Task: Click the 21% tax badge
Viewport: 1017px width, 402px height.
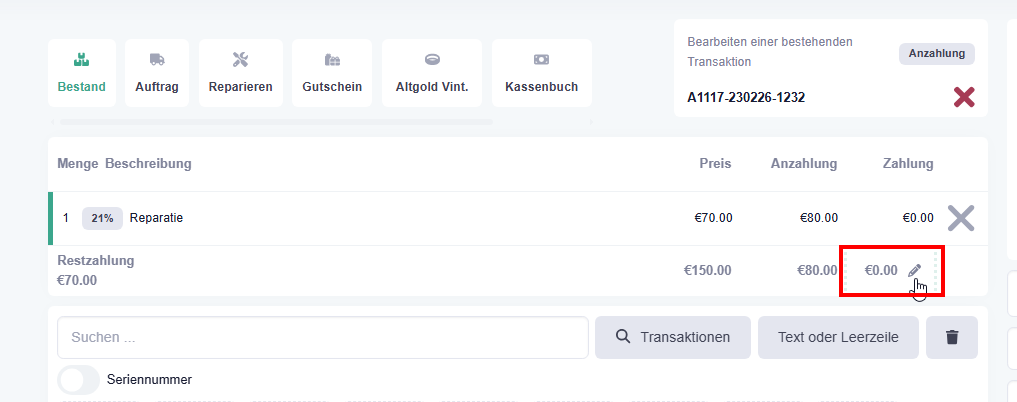Action: pos(103,217)
